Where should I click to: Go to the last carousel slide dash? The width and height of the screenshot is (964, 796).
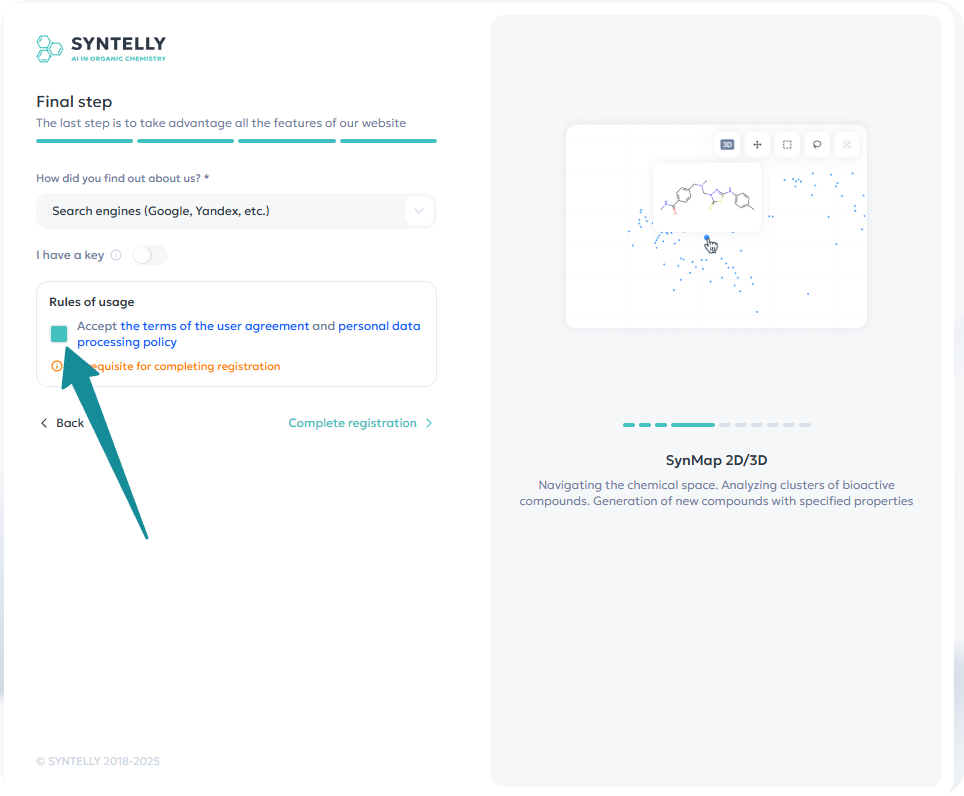tap(805, 425)
